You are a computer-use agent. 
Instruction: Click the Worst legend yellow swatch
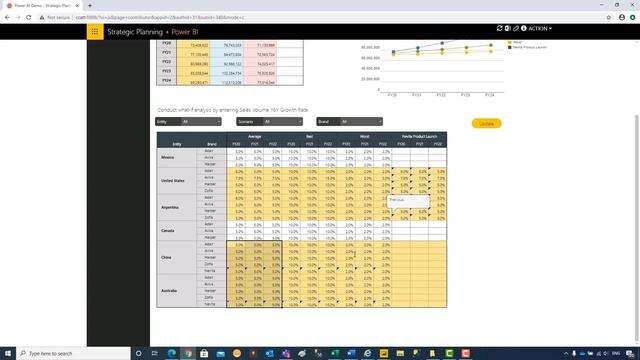[509, 42]
